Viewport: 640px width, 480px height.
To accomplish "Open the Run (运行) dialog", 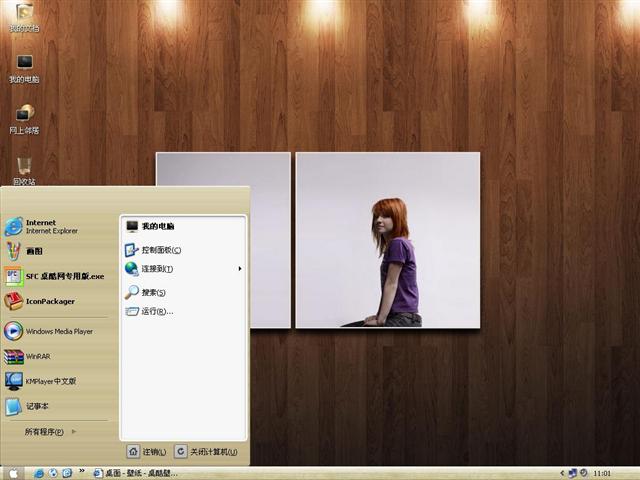I will click(x=149, y=311).
